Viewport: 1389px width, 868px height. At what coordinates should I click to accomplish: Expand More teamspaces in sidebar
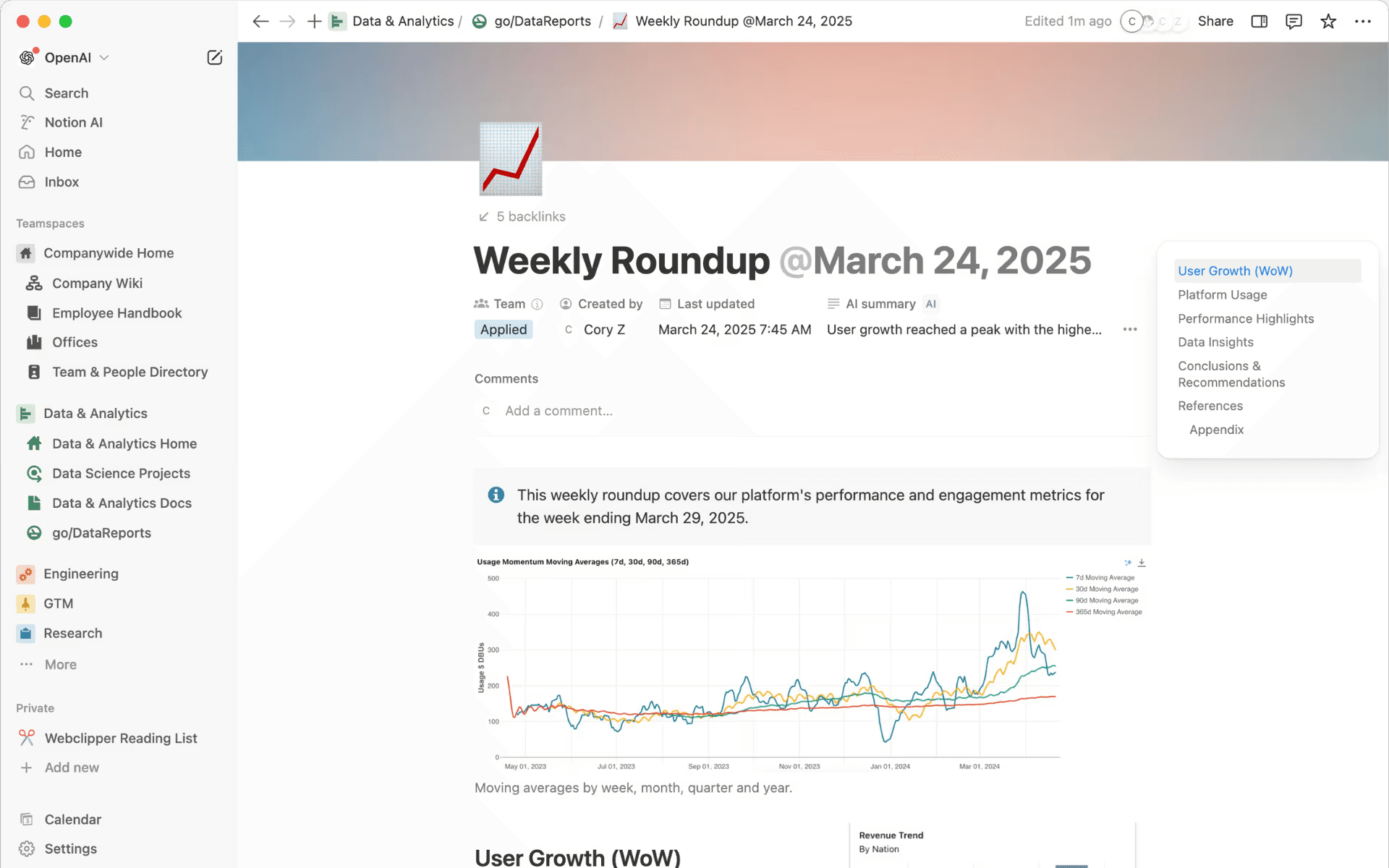[x=60, y=664]
